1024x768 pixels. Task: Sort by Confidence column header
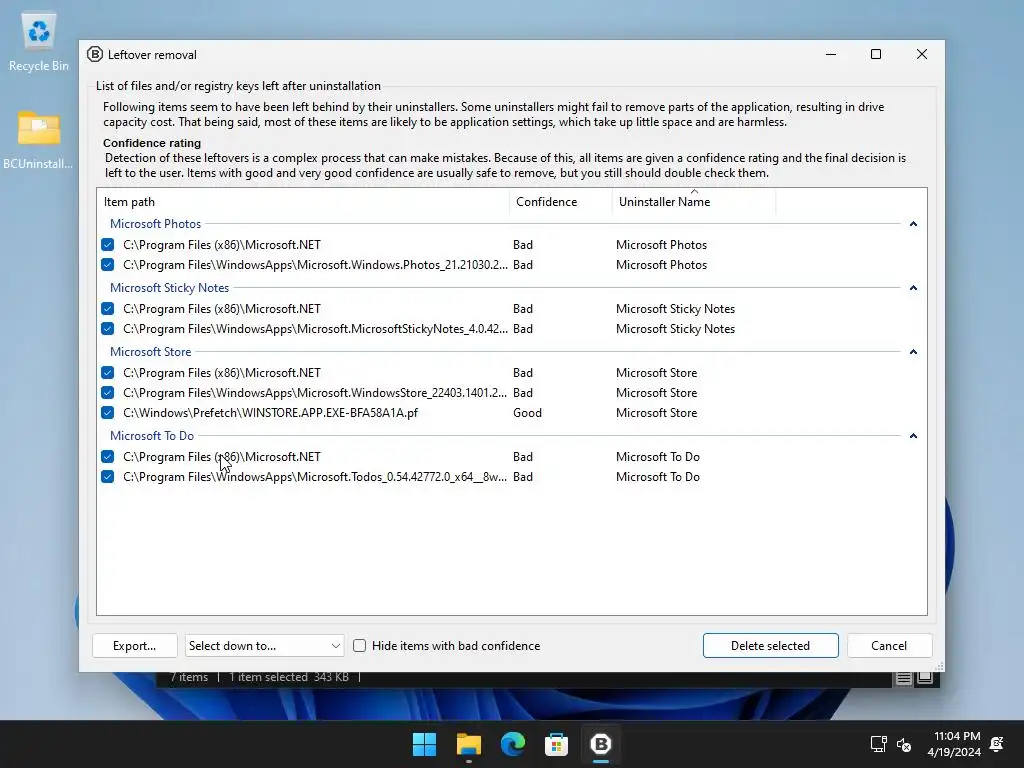coord(561,202)
